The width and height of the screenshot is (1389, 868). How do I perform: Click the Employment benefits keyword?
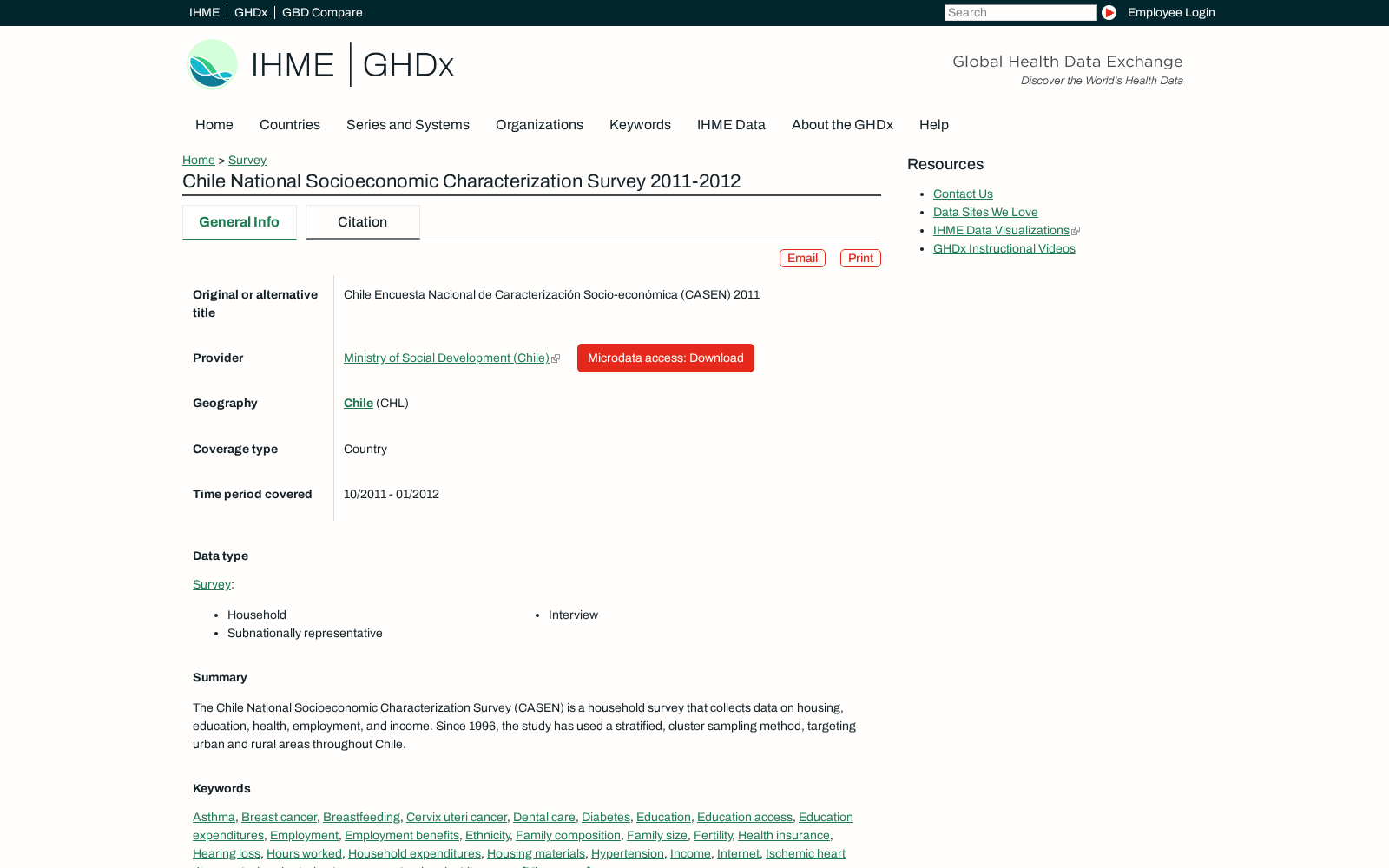(x=402, y=835)
